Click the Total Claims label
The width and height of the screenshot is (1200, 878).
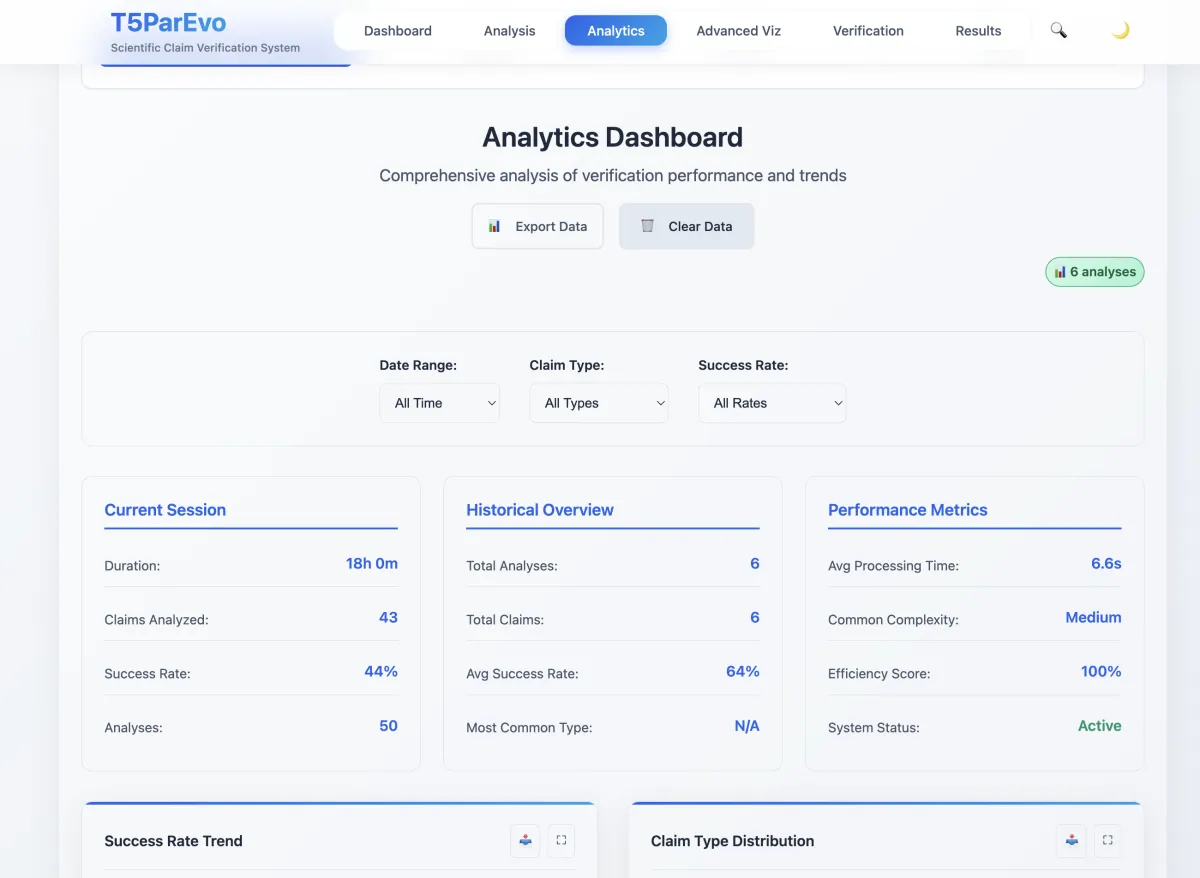pyautogui.click(x=505, y=620)
